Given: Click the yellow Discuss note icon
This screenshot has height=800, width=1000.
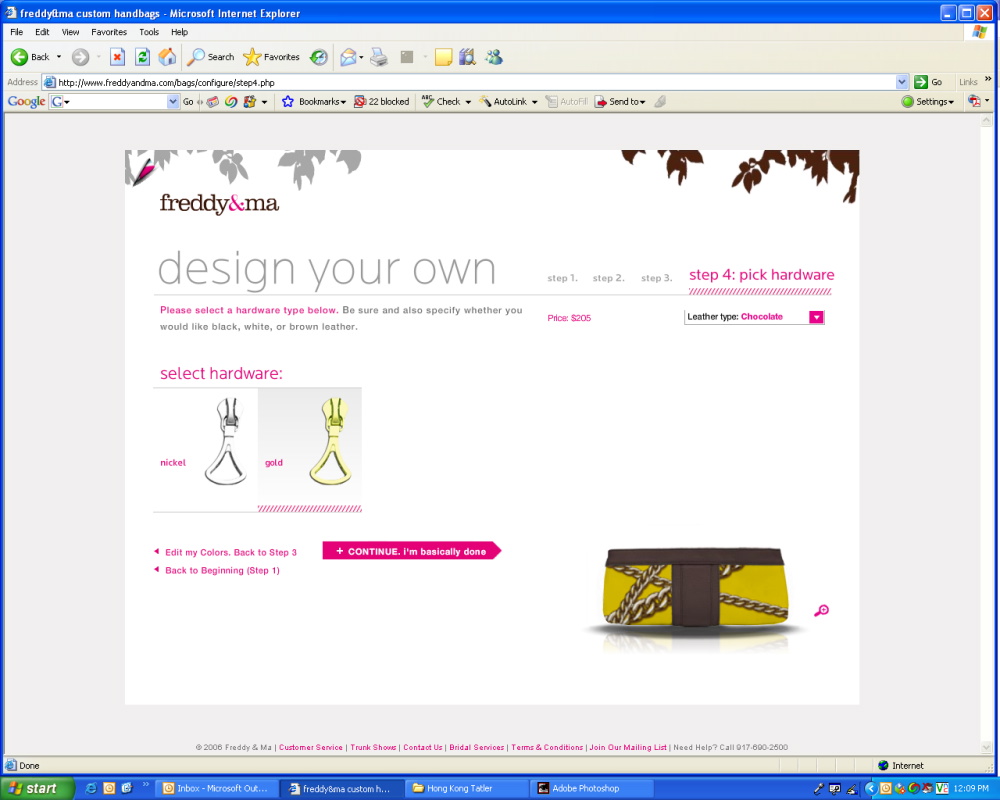Looking at the screenshot, I should coord(443,57).
